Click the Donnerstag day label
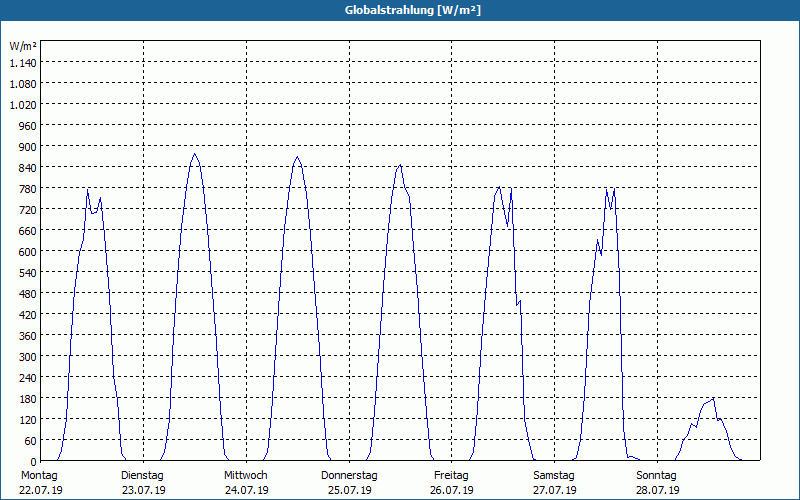Image resolution: width=800 pixels, height=500 pixels. [349, 476]
